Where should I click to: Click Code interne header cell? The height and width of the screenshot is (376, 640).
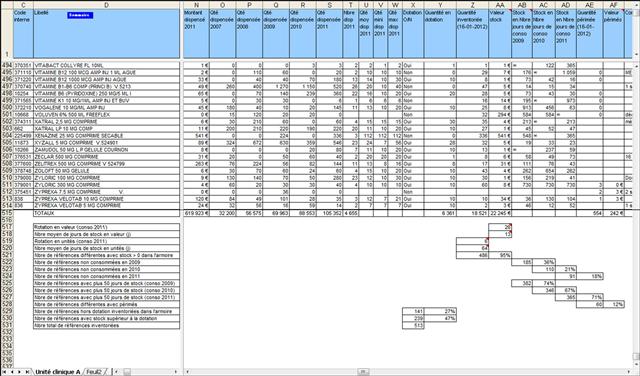click(x=23, y=33)
